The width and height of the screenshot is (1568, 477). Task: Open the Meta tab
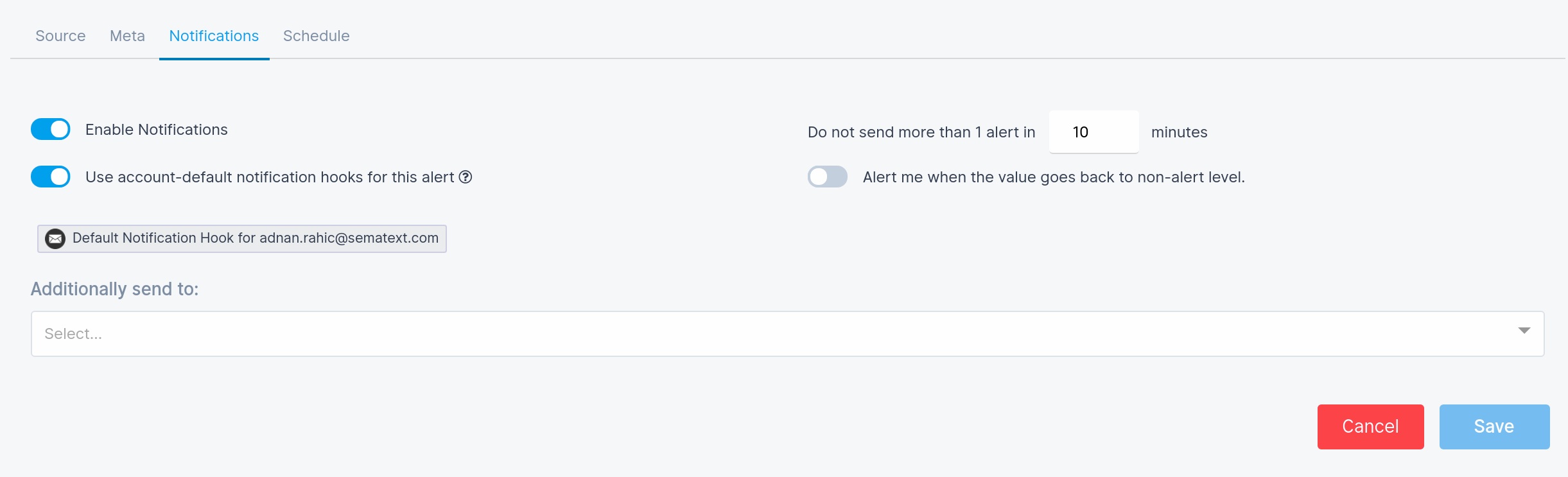click(127, 36)
